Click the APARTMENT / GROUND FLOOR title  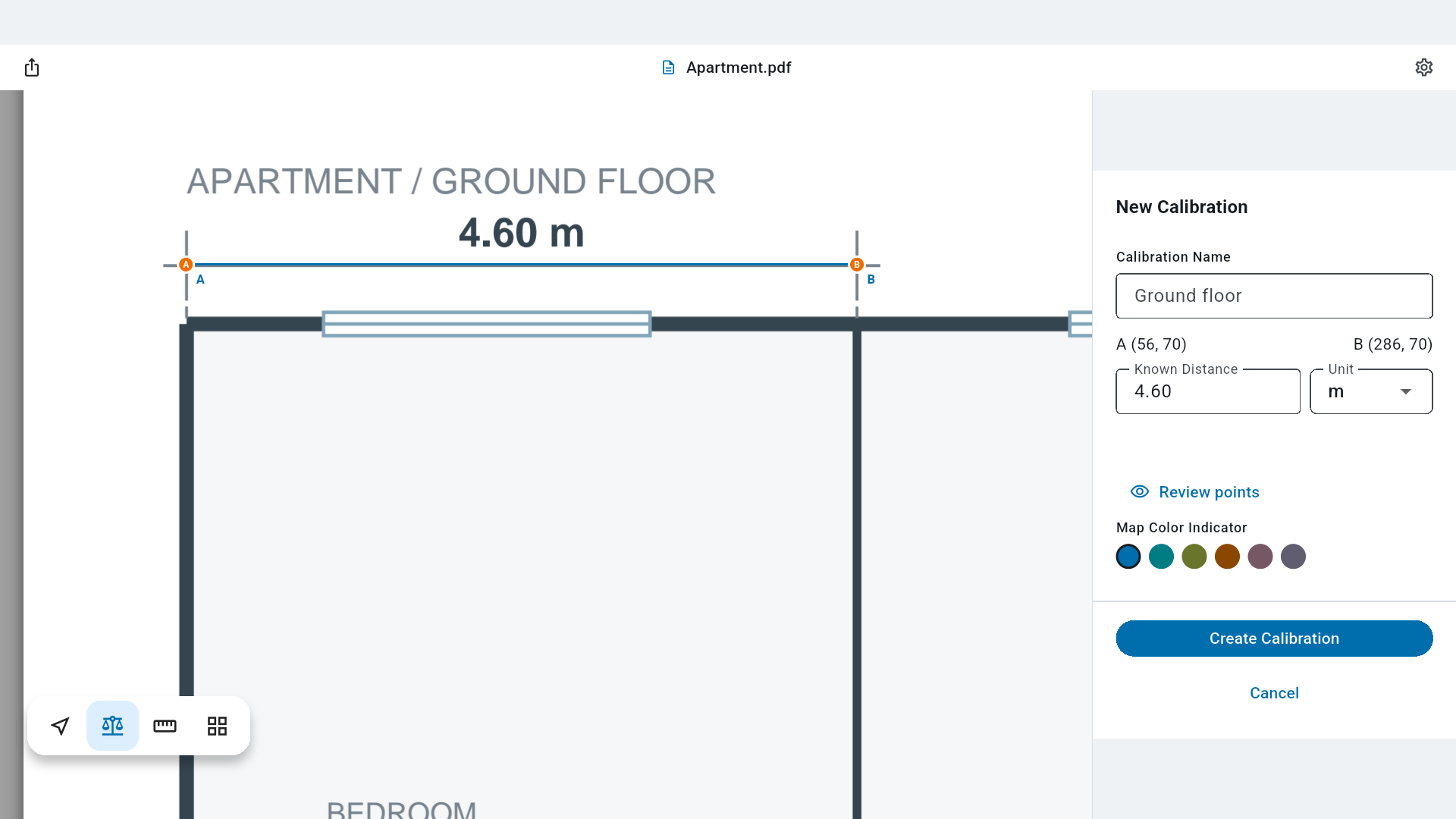[451, 181]
